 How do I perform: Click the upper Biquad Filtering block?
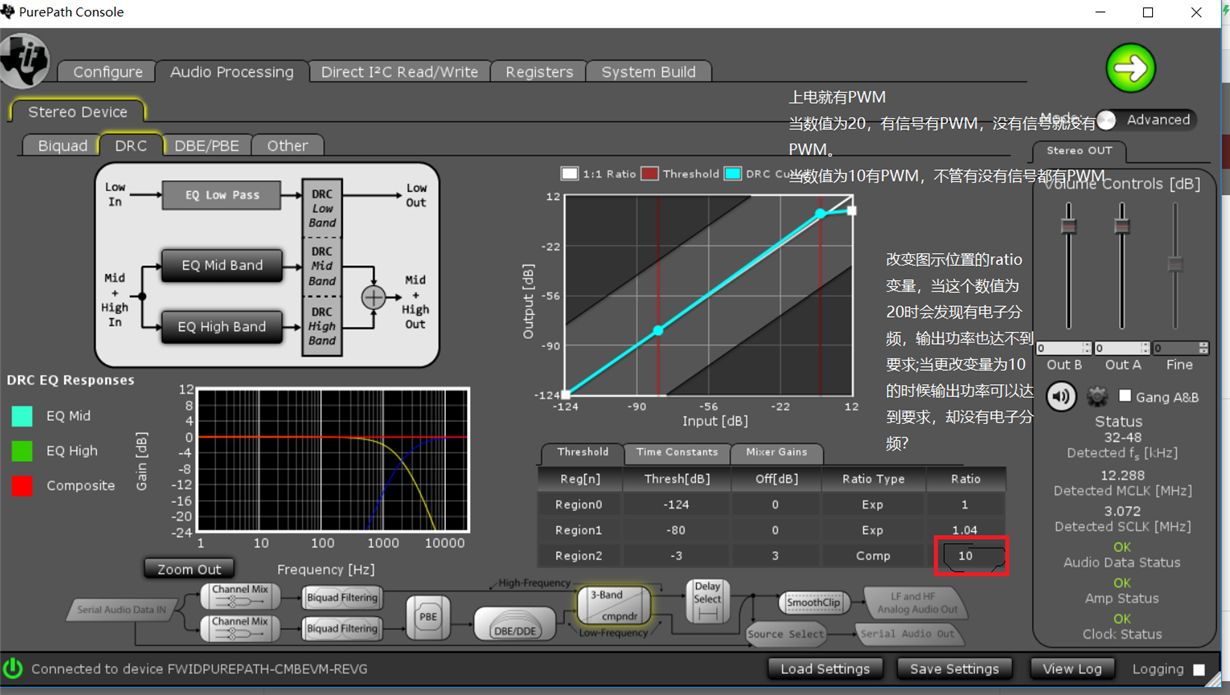click(342, 598)
